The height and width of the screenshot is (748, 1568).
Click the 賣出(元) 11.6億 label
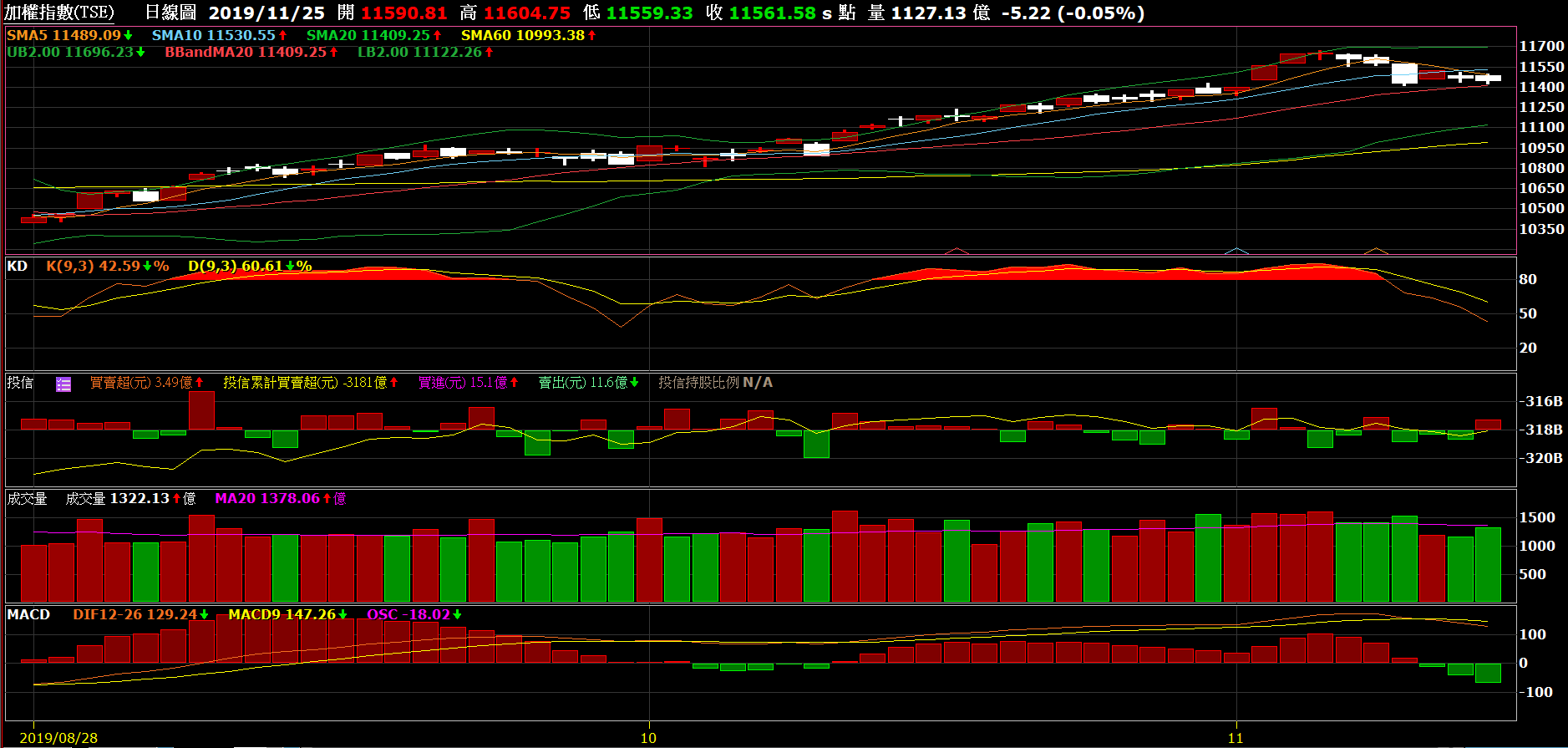tap(589, 383)
